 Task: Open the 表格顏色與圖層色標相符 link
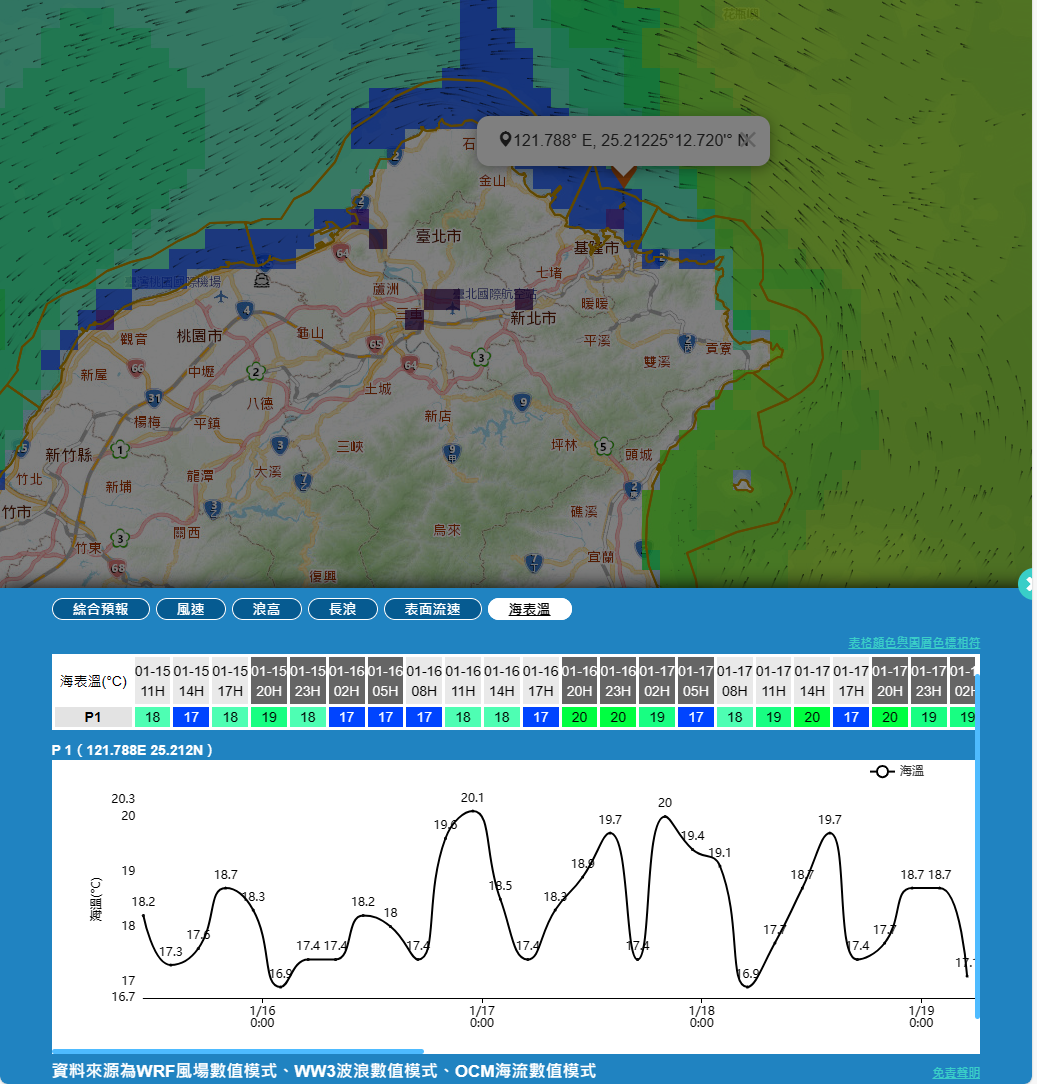coord(913,642)
